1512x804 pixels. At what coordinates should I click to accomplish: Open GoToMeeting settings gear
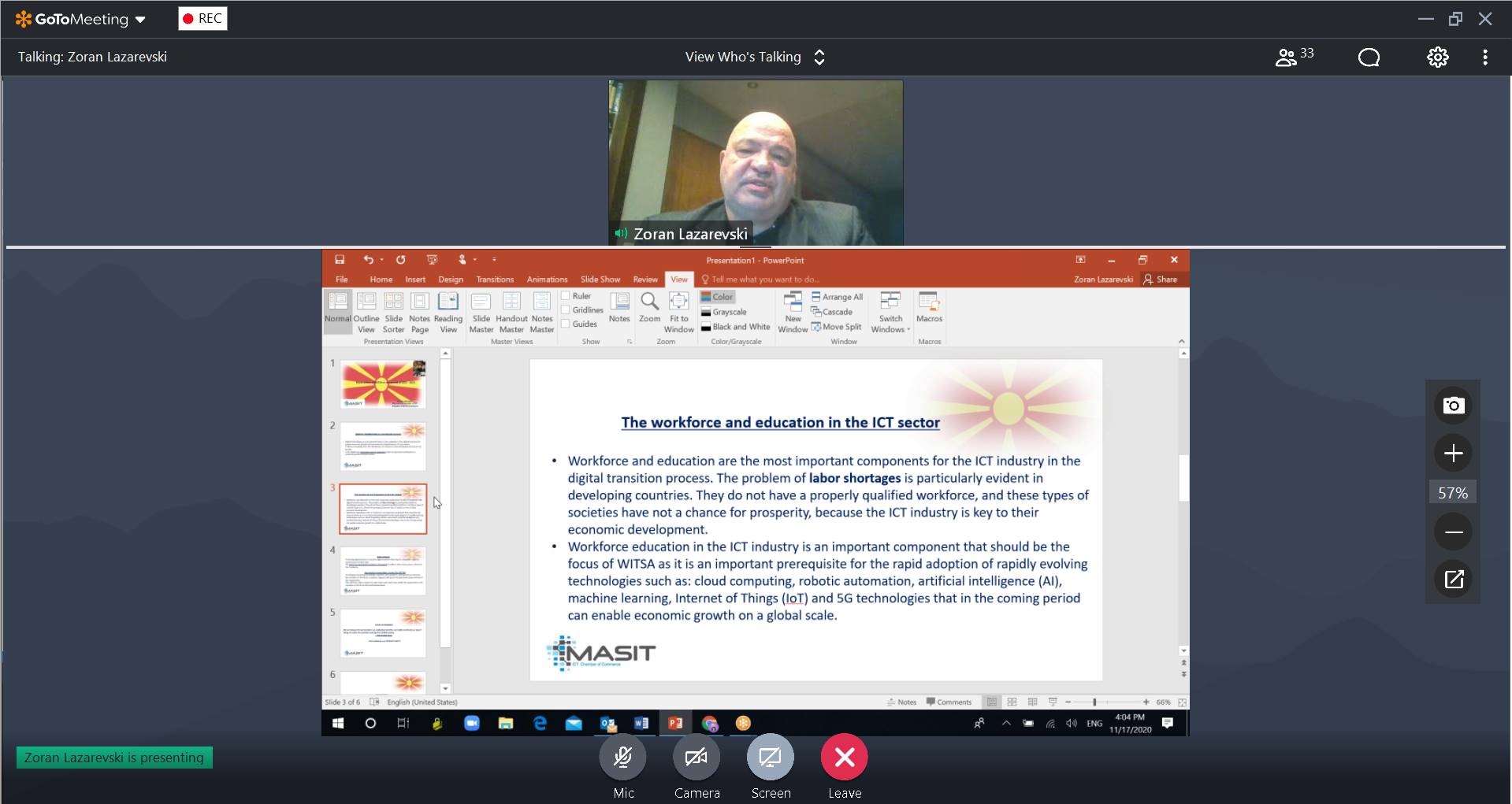pyautogui.click(x=1437, y=57)
